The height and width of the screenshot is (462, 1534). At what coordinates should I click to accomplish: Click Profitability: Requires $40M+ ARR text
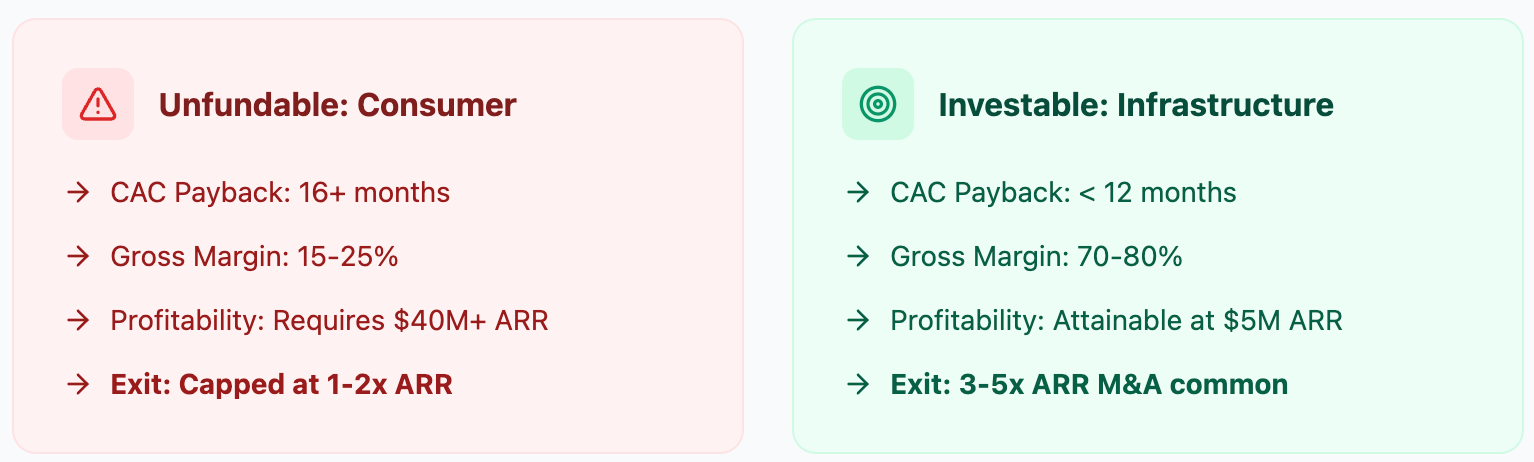click(x=329, y=321)
